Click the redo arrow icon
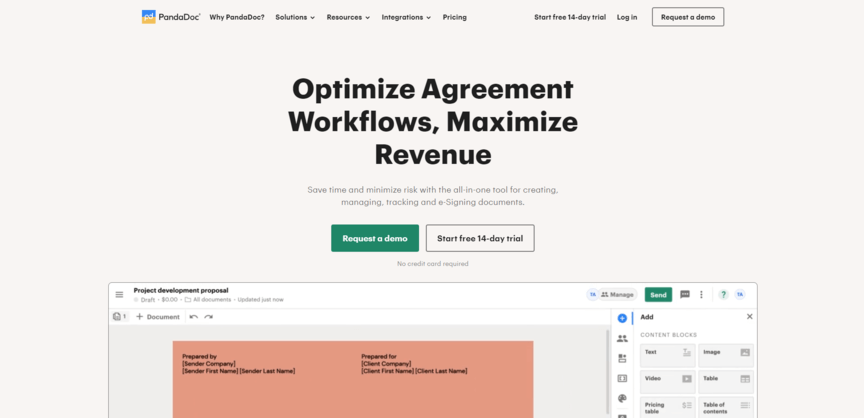The width and height of the screenshot is (864, 418). tap(209, 317)
